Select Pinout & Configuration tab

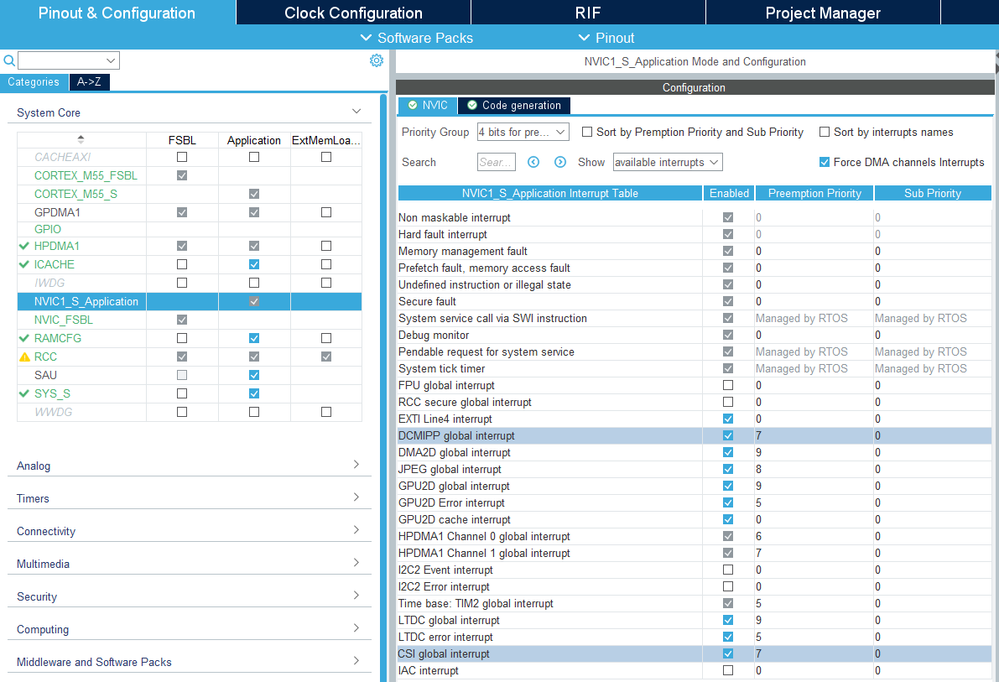click(x=117, y=13)
